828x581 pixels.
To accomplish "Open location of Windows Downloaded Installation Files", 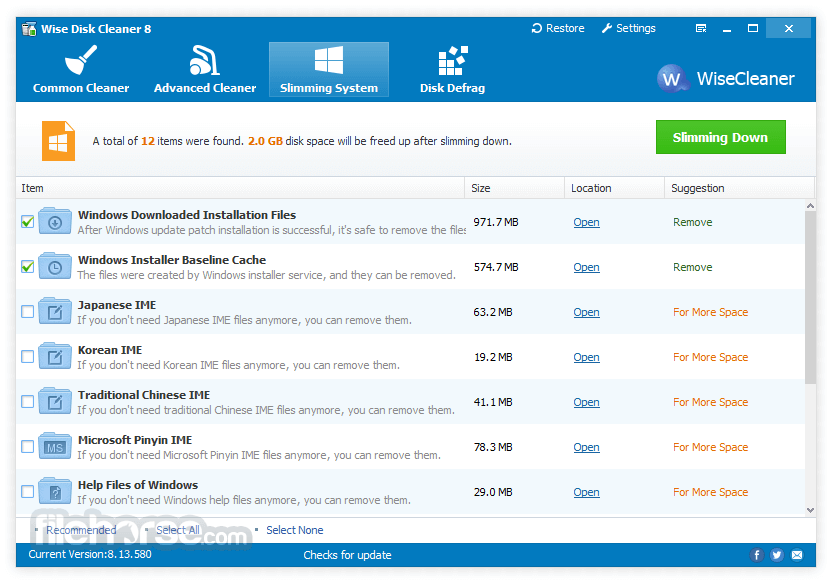I will point(586,222).
